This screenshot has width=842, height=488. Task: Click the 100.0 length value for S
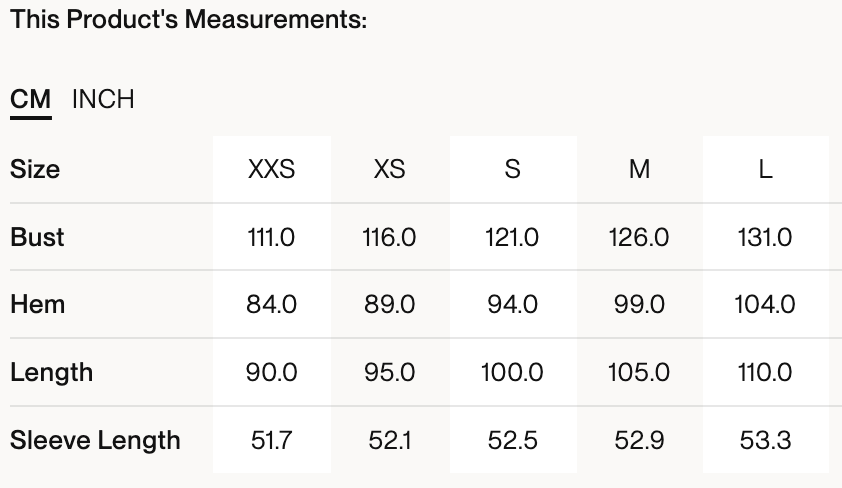click(x=513, y=372)
